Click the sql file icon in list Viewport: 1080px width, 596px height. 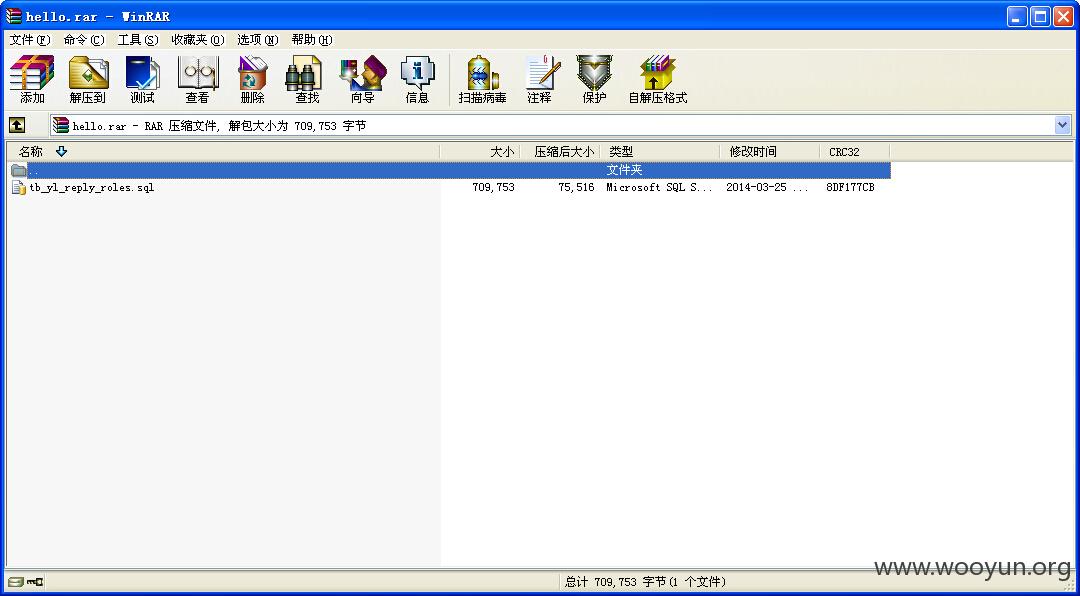pos(19,187)
